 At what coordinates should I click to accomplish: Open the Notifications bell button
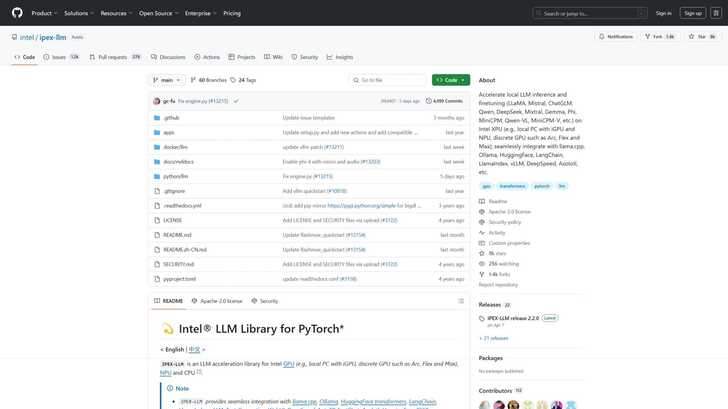point(616,36)
